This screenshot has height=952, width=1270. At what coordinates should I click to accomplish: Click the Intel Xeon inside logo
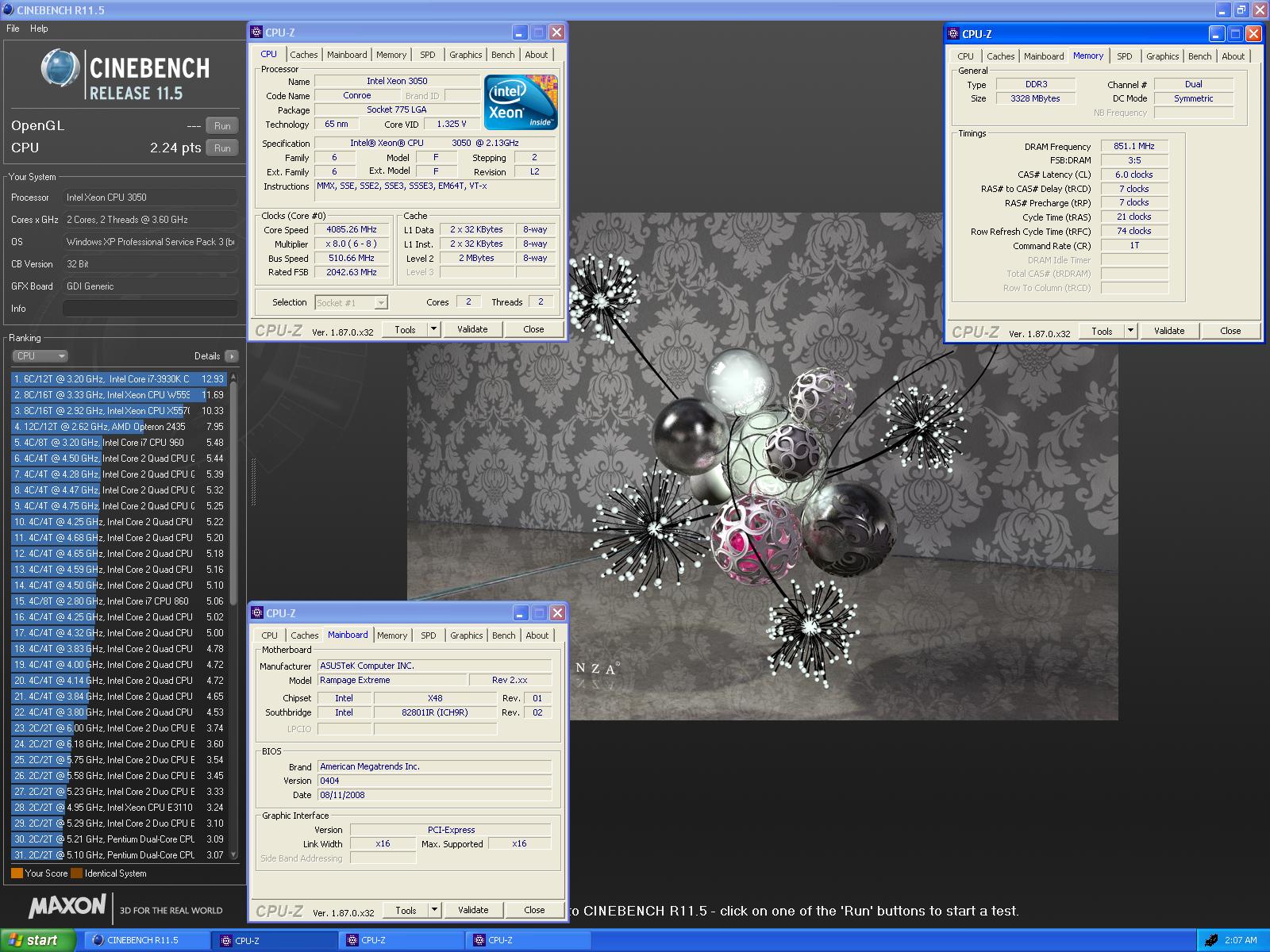tap(521, 102)
